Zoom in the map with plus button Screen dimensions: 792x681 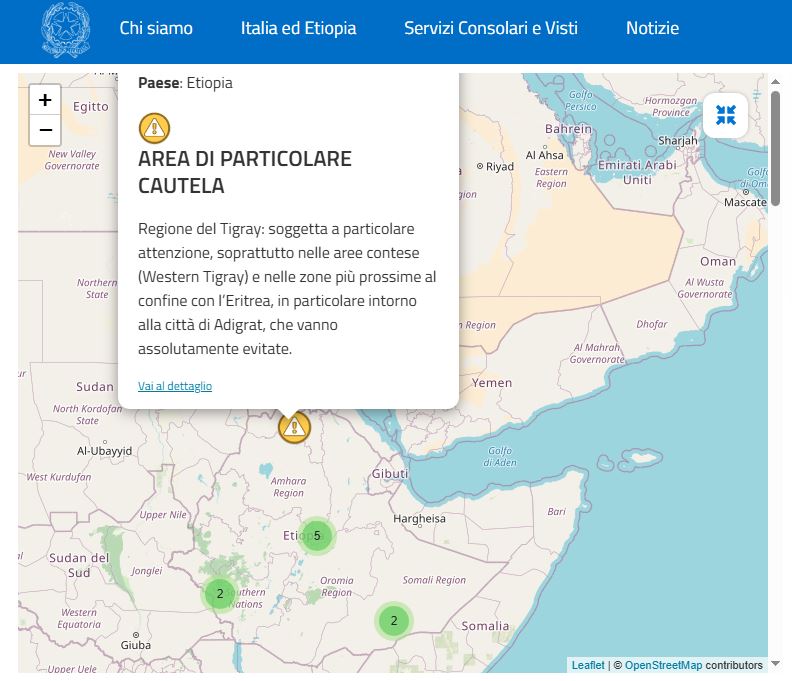pyautogui.click(x=45, y=100)
